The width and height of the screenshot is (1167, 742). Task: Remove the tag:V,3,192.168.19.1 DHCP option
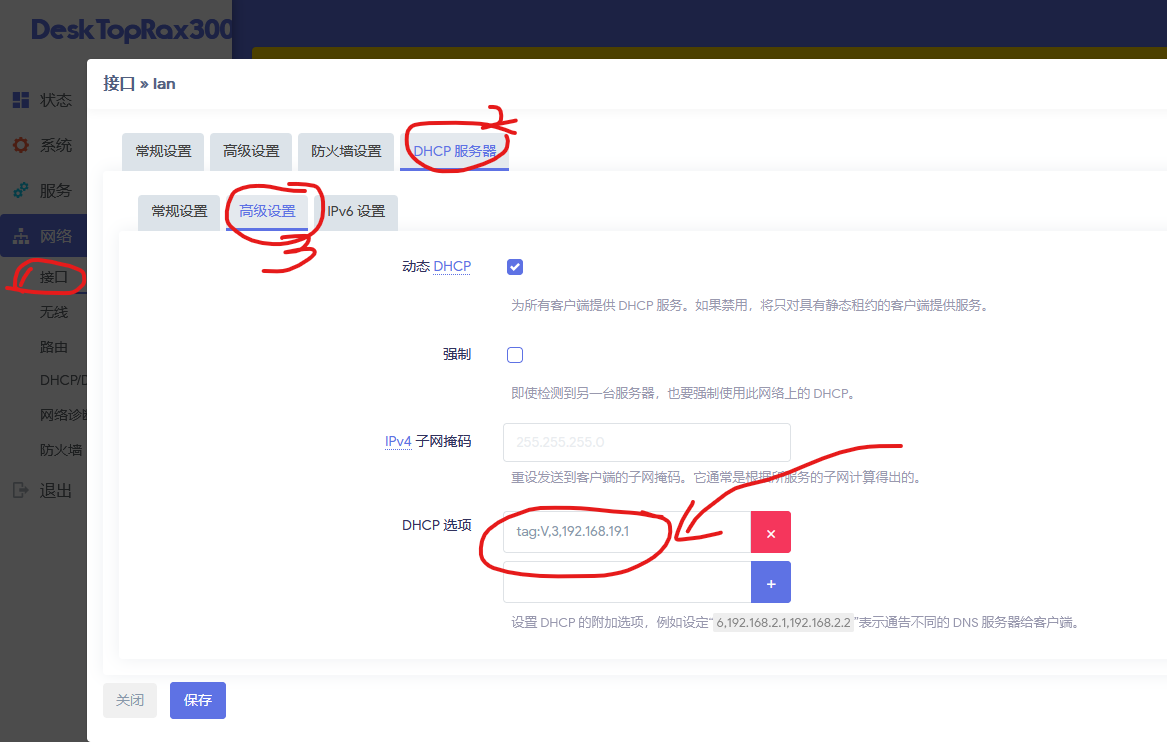coord(770,533)
